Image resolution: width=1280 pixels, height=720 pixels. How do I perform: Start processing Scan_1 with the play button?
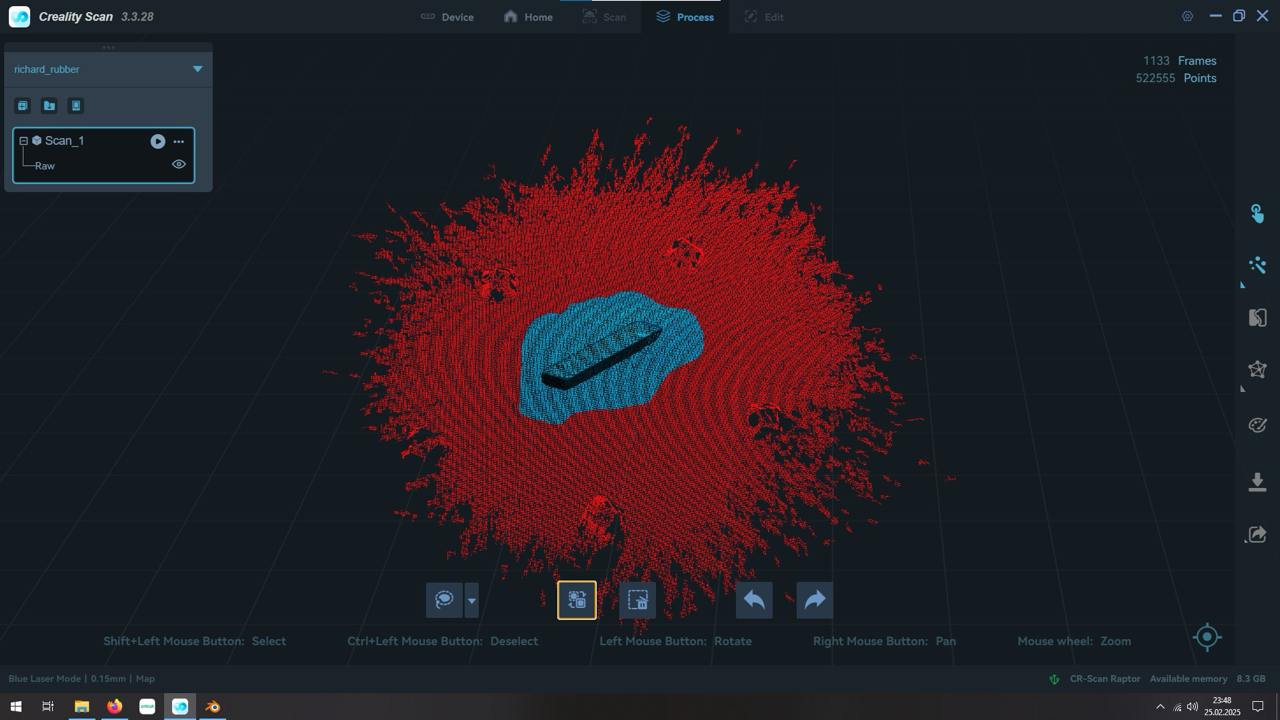point(158,141)
